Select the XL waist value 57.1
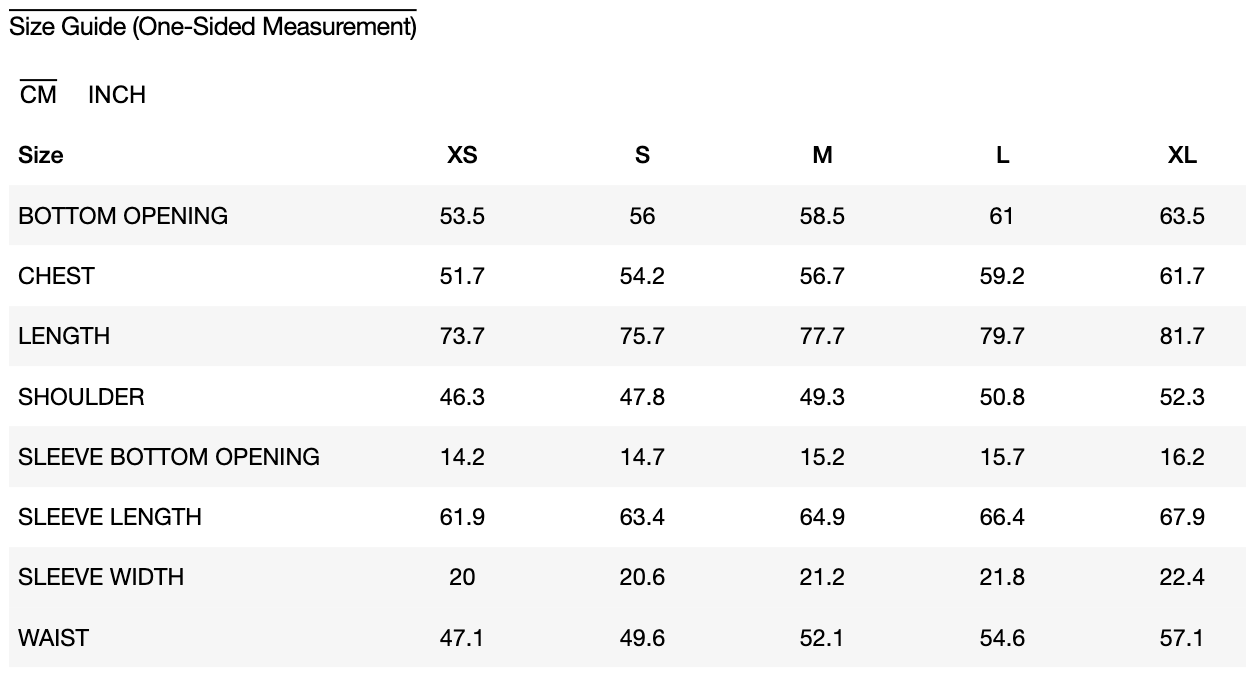 click(x=1182, y=638)
